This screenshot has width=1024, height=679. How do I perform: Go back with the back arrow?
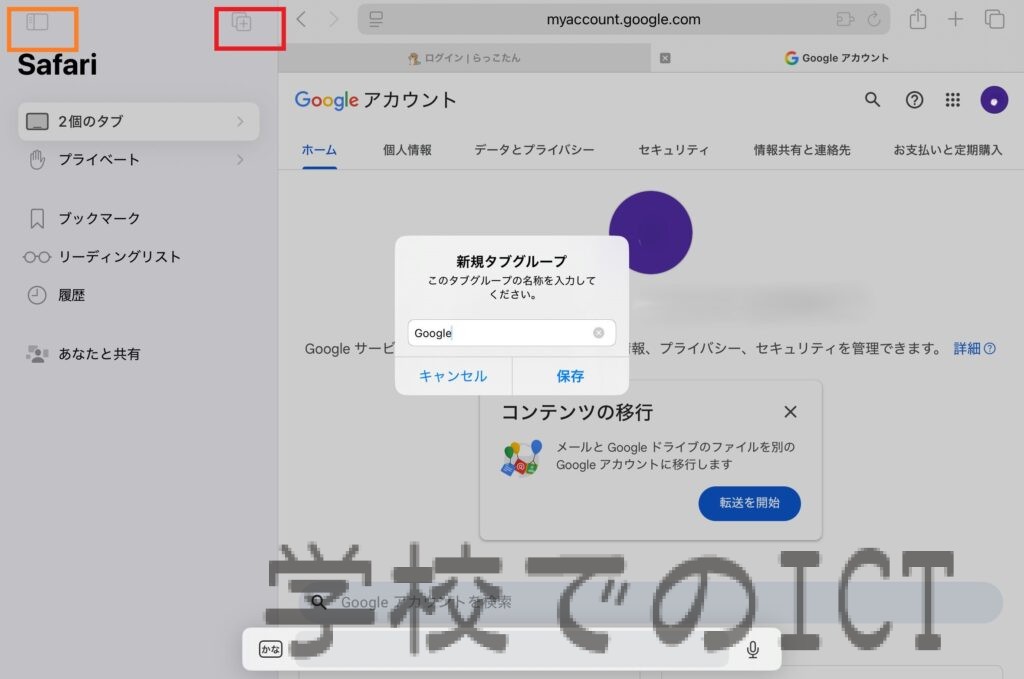301,20
